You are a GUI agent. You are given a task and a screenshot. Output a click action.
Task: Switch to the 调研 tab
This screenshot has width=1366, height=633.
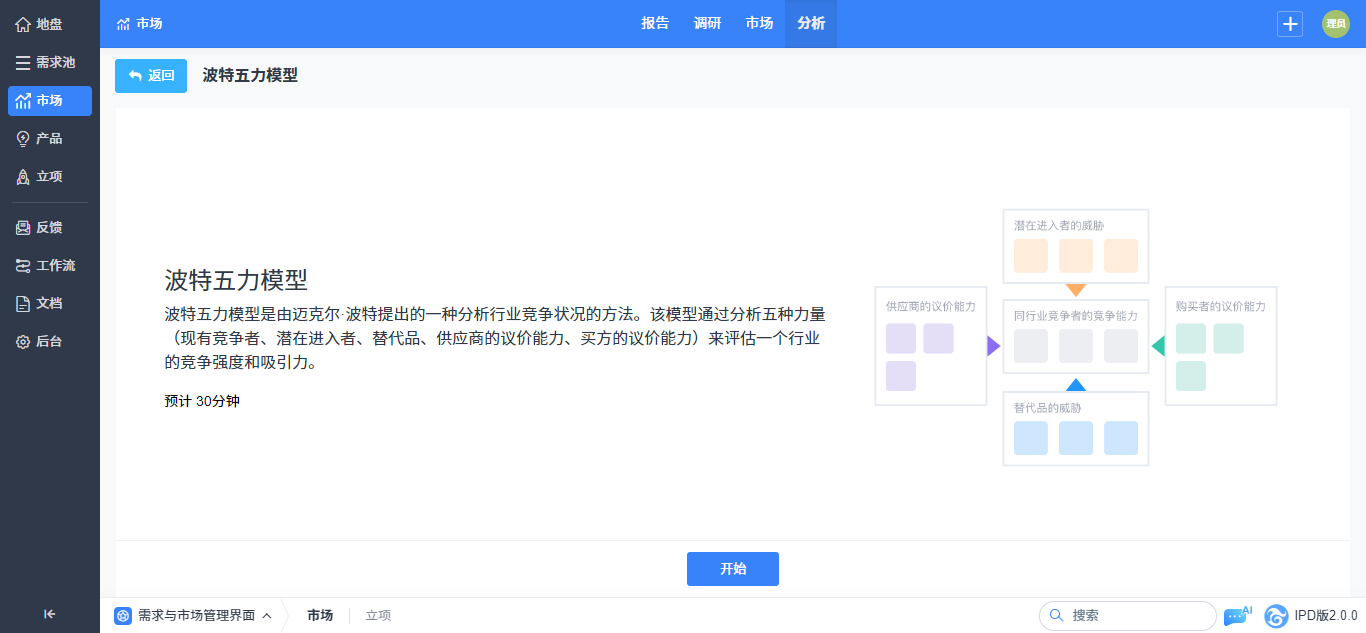pyautogui.click(x=707, y=24)
